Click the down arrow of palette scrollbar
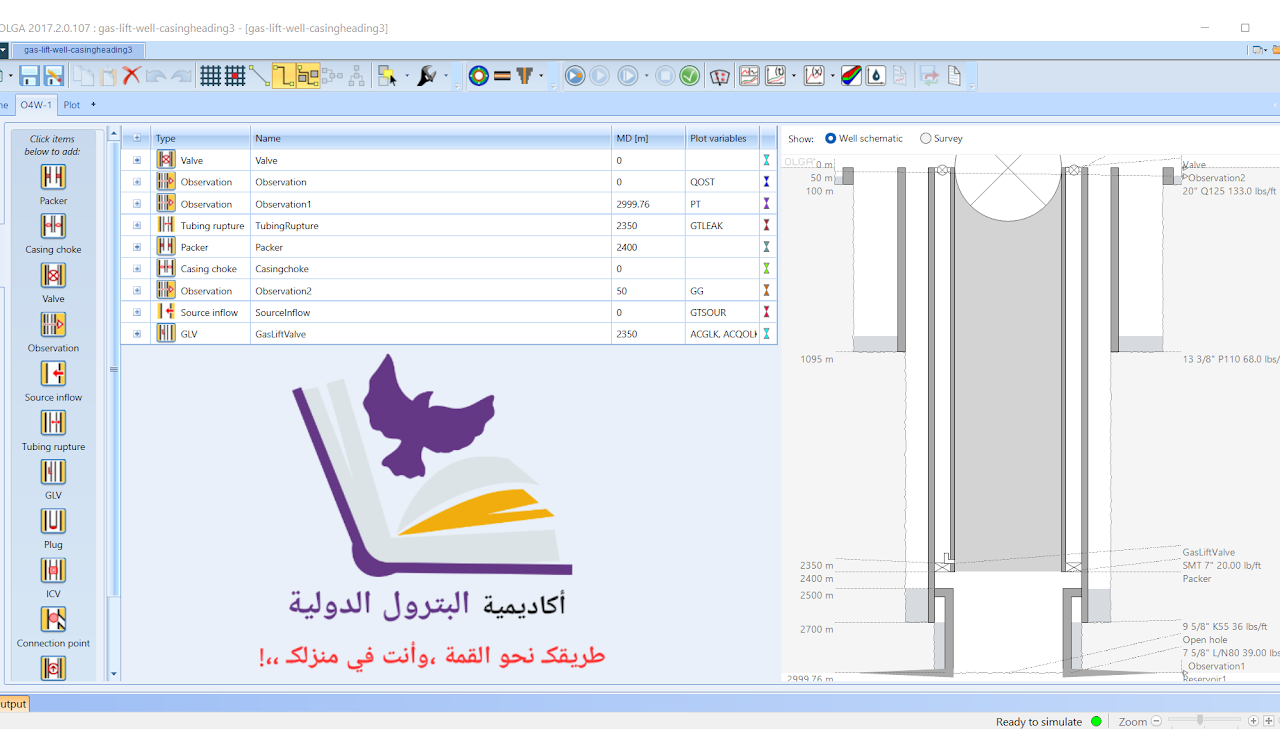Image resolution: width=1280 pixels, height=750 pixels. click(x=114, y=674)
